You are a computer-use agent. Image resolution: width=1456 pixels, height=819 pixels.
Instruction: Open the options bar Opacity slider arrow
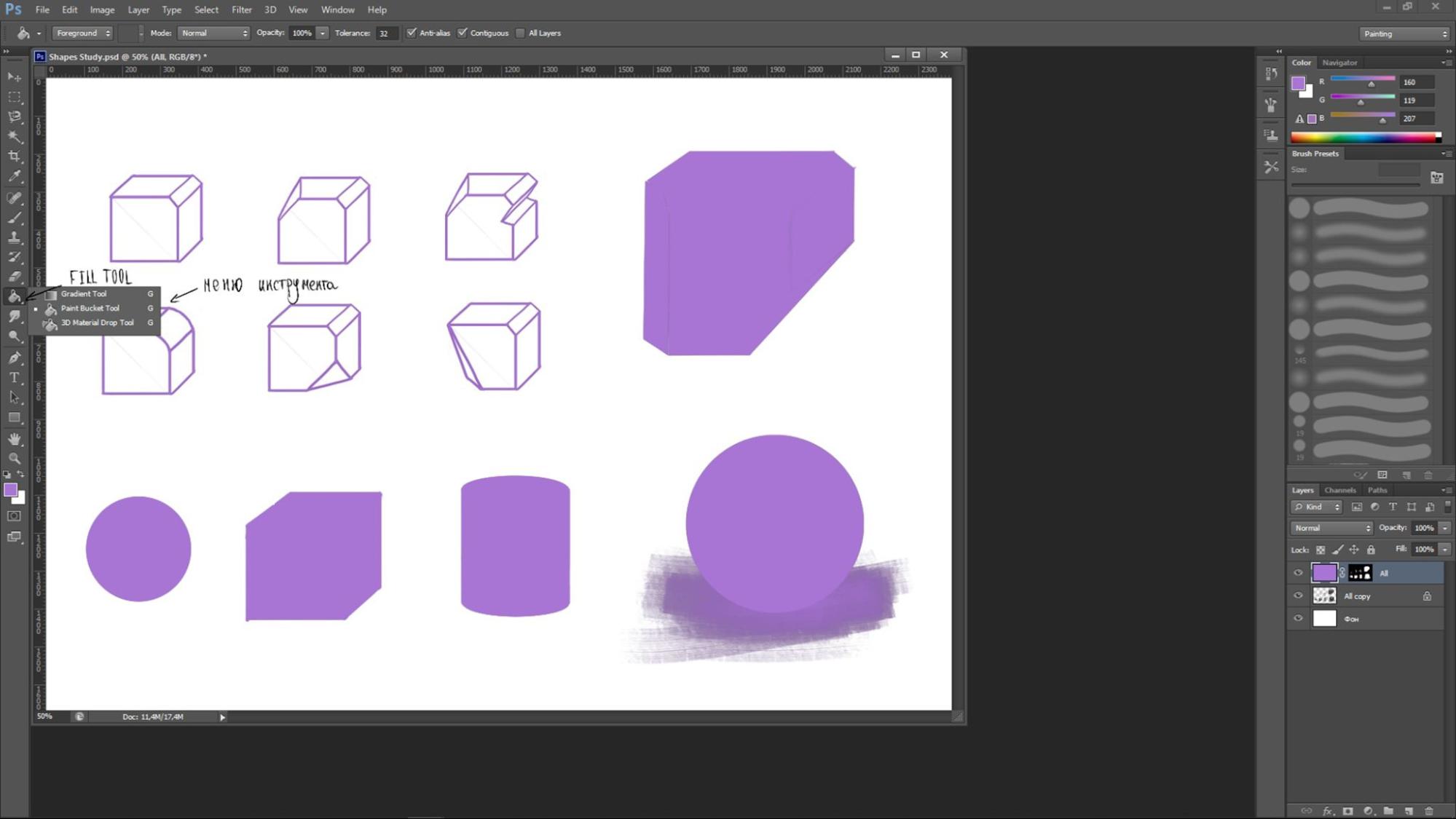[322, 33]
